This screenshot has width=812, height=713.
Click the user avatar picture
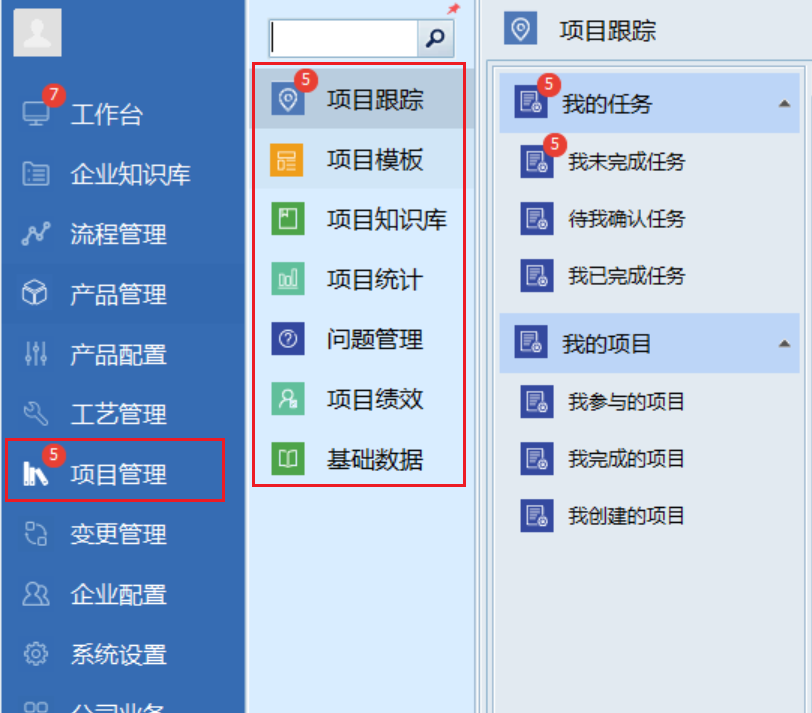click(x=37, y=32)
